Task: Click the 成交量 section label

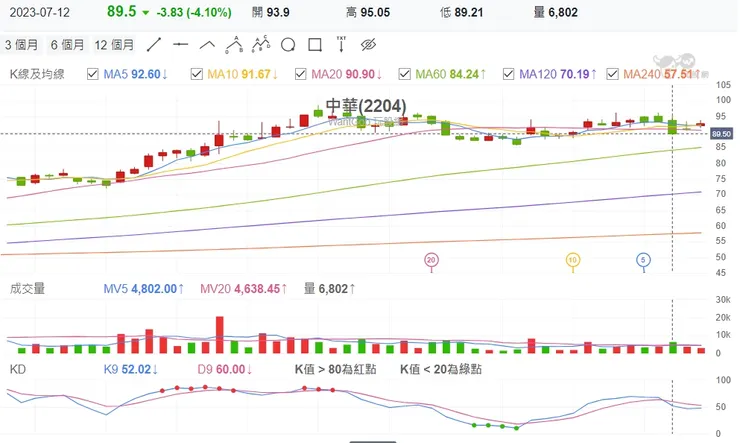Action: coord(27,288)
